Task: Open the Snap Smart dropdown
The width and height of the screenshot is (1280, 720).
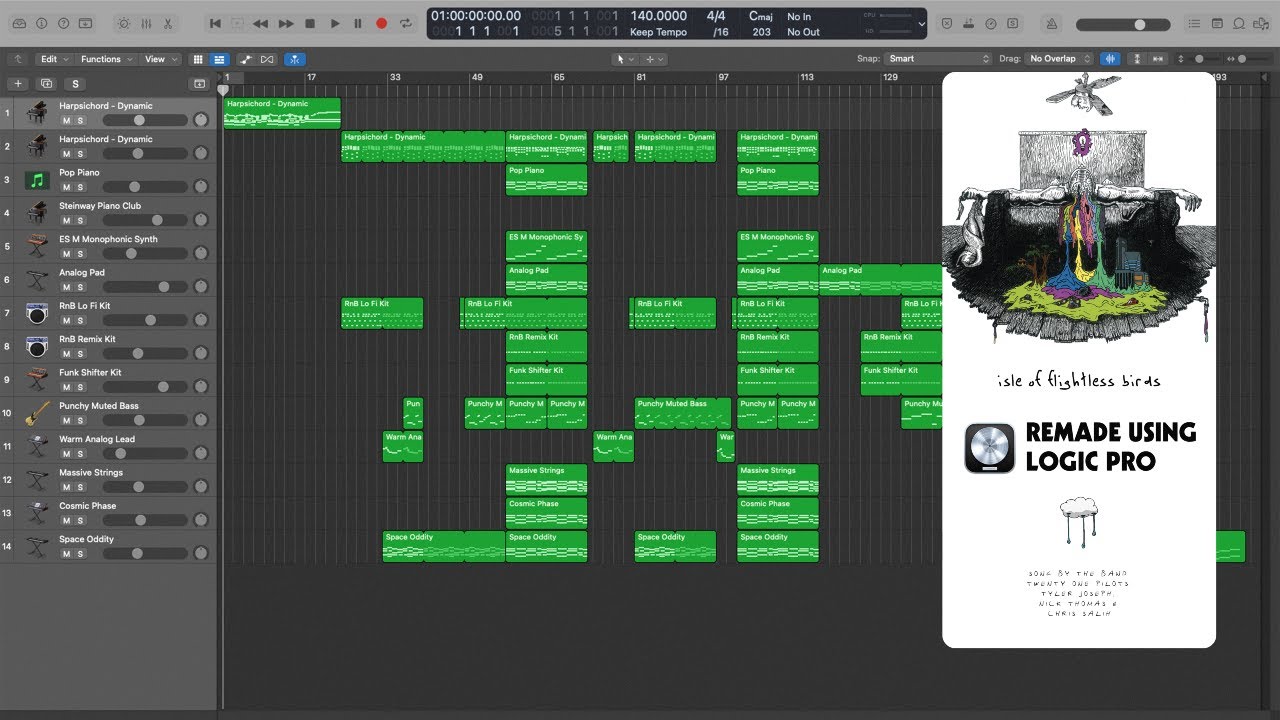Action: point(938,59)
